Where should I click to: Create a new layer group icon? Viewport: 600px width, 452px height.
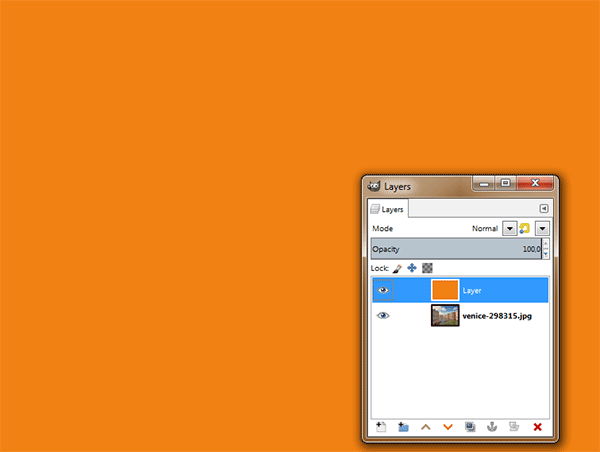click(403, 427)
